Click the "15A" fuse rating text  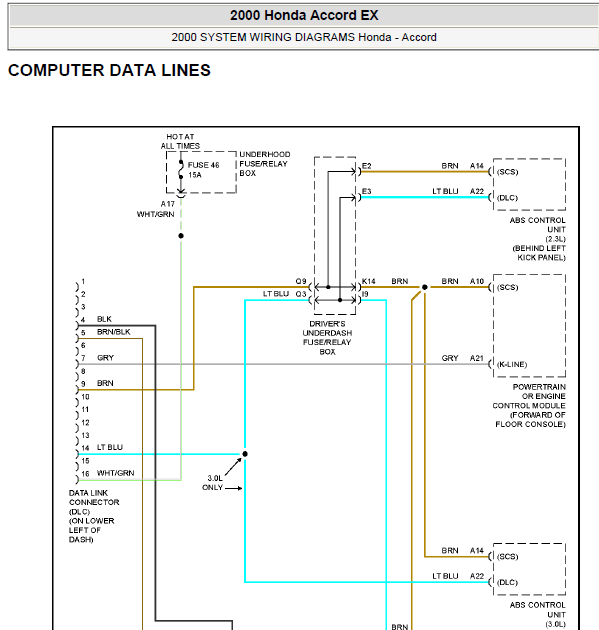(x=195, y=175)
